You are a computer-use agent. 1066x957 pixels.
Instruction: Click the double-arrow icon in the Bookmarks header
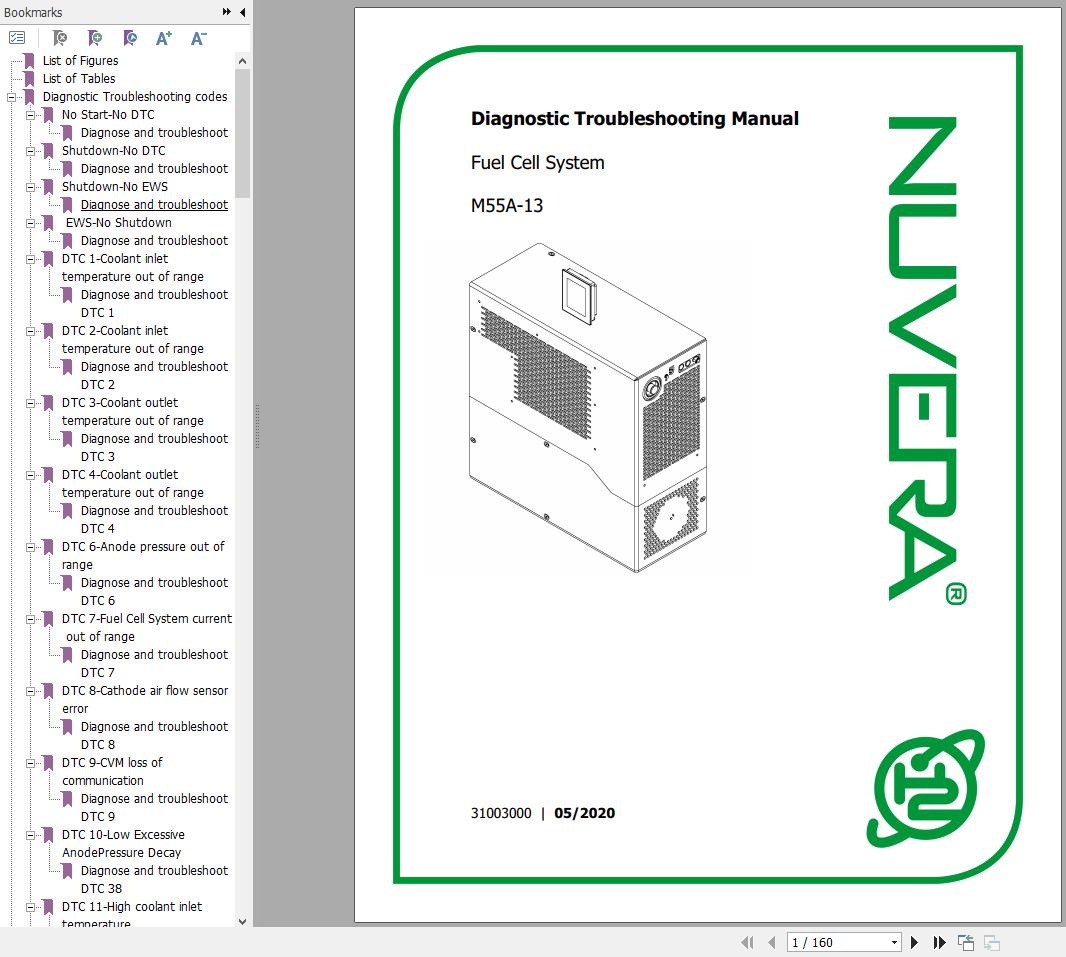pos(226,12)
